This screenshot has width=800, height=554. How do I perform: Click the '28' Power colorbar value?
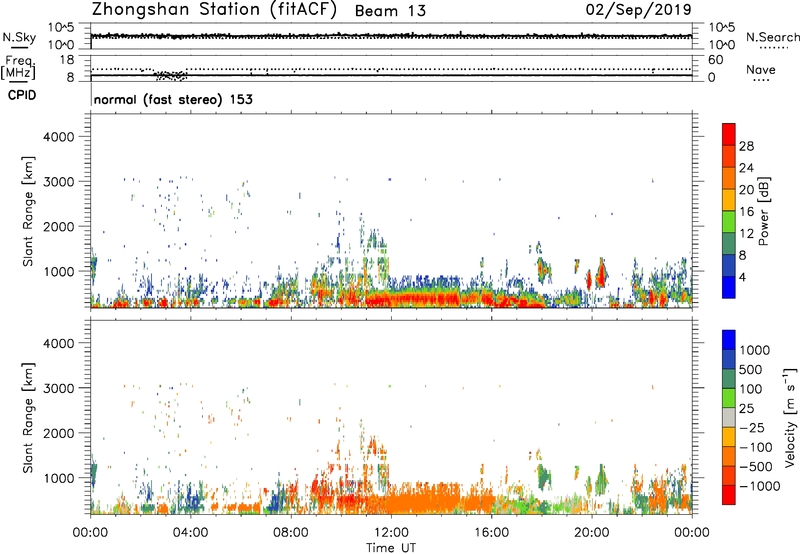click(746, 146)
